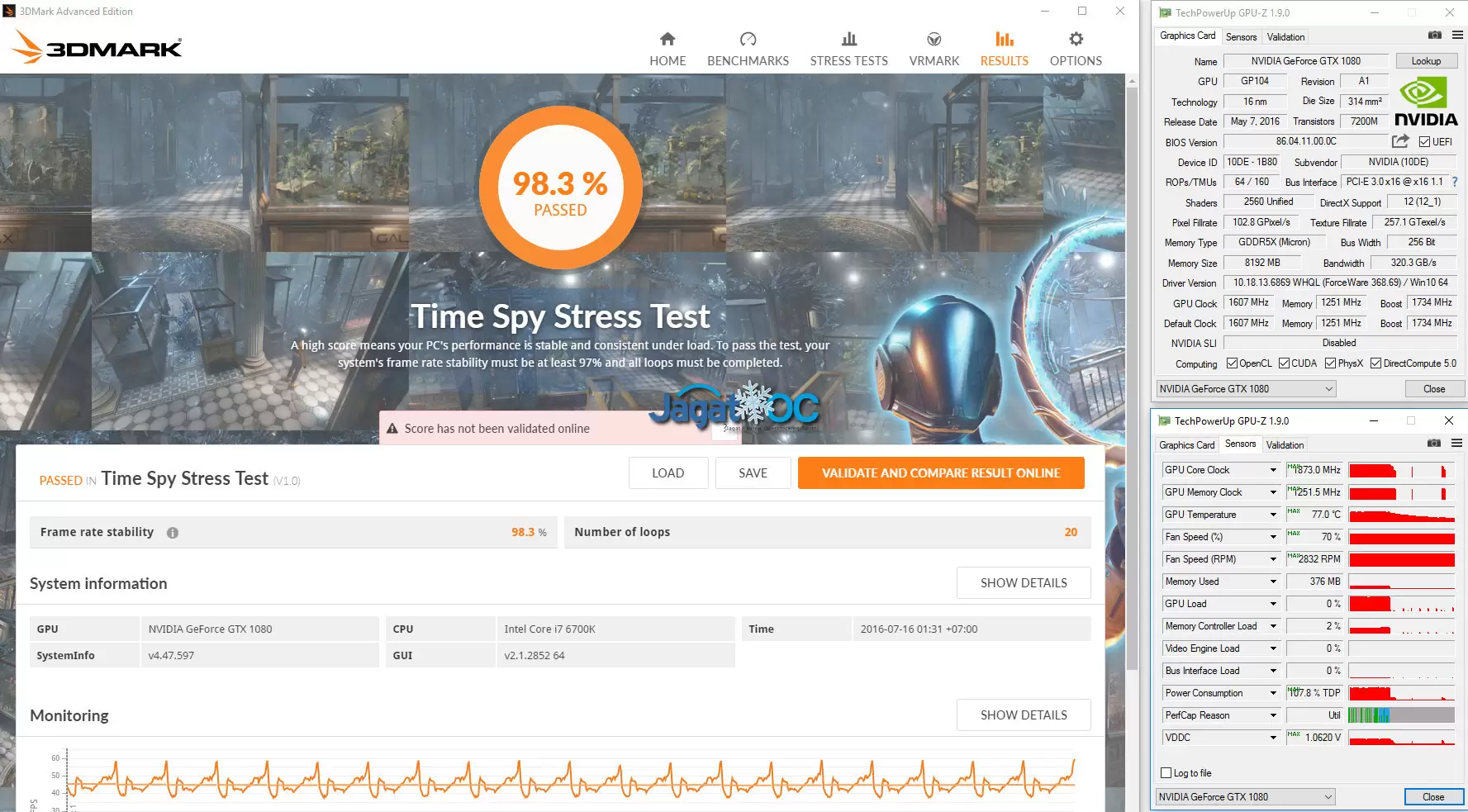Click the LOAD button

click(x=668, y=473)
